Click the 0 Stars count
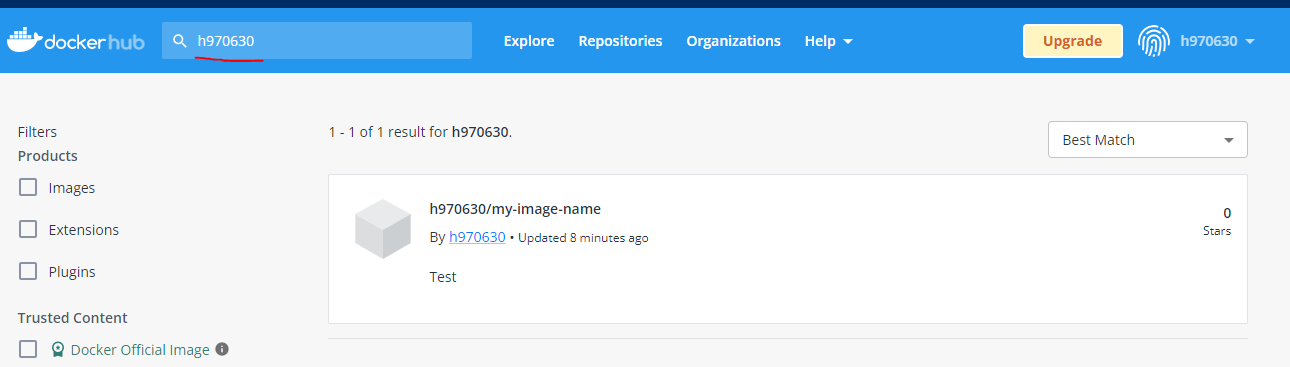The image size is (1290, 367). [x=1217, y=221]
